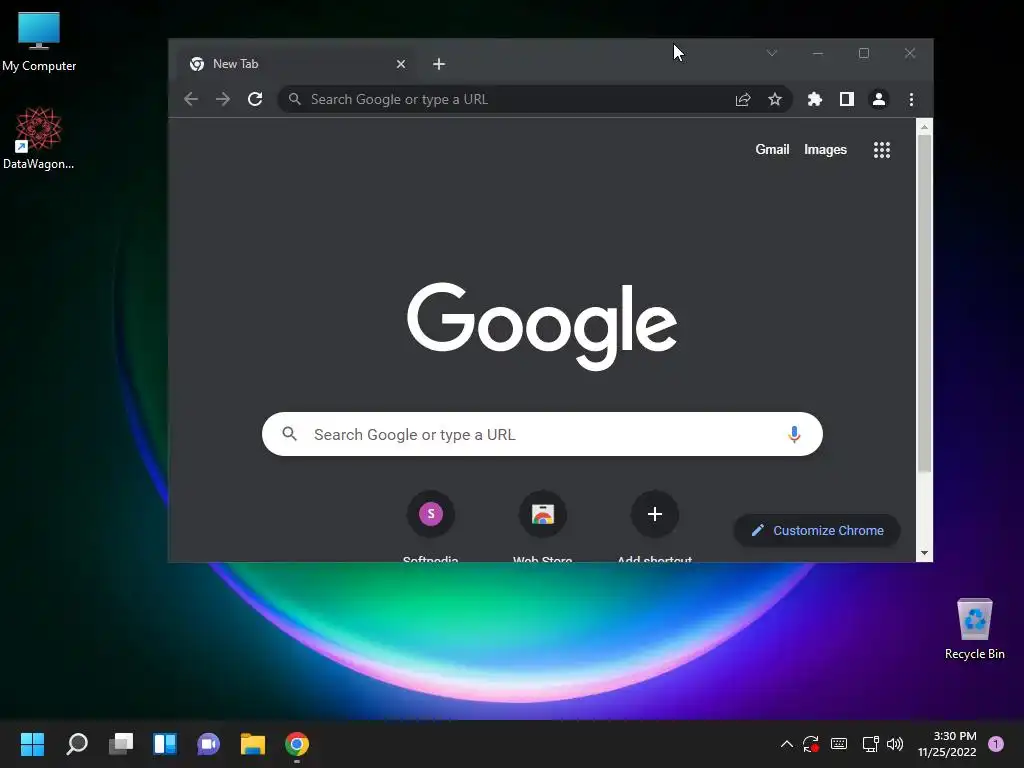
Task: Reload the page in Chrome
Action: 255,99
